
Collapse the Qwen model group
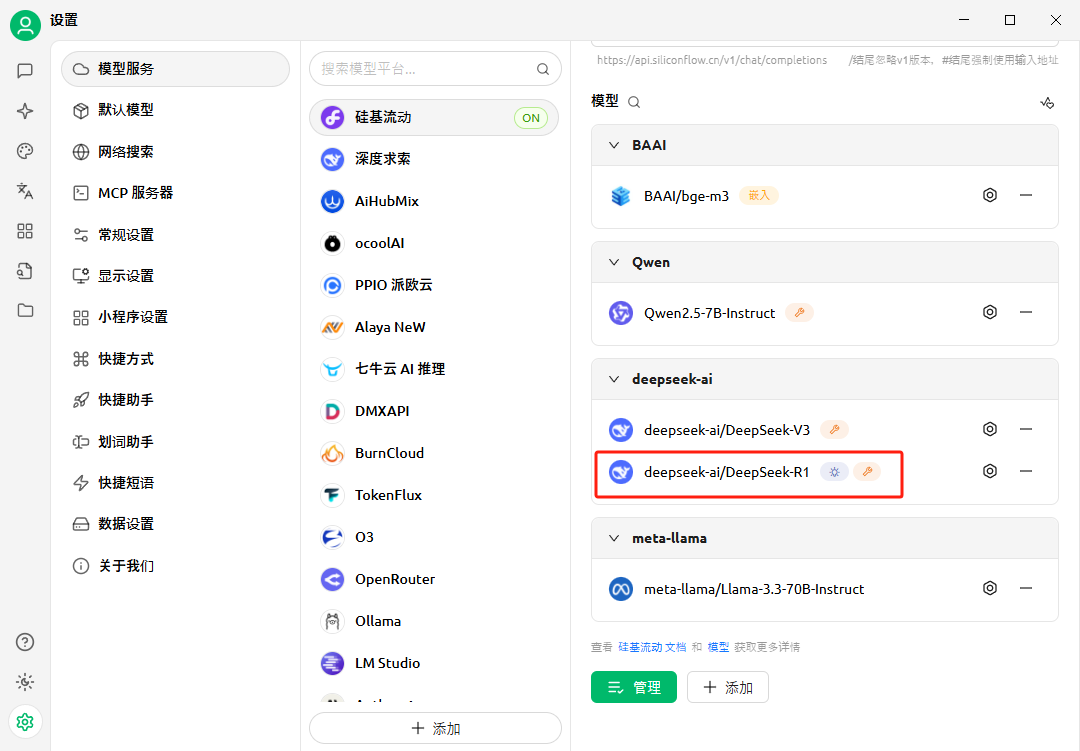(614, 263)
